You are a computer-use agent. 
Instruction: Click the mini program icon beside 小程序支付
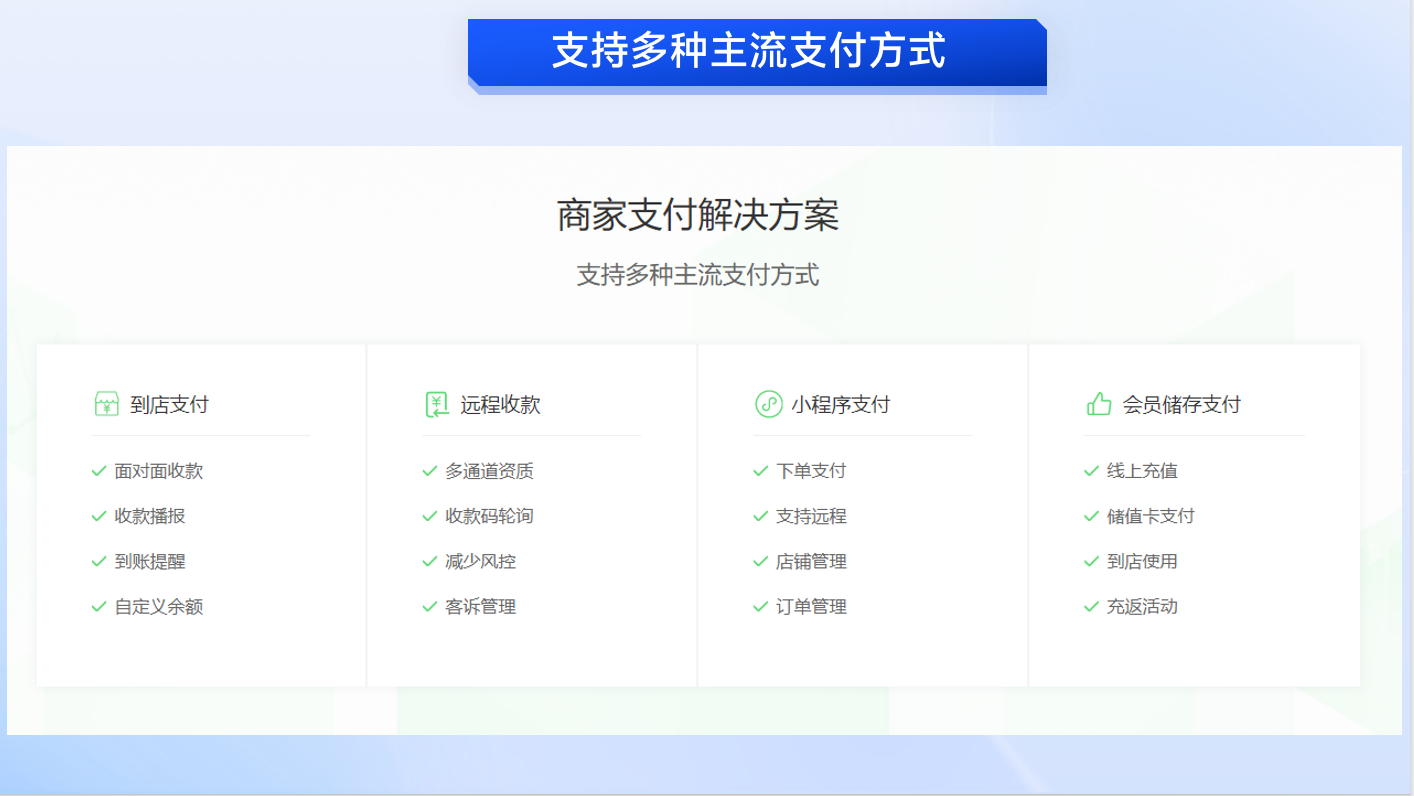768,404
